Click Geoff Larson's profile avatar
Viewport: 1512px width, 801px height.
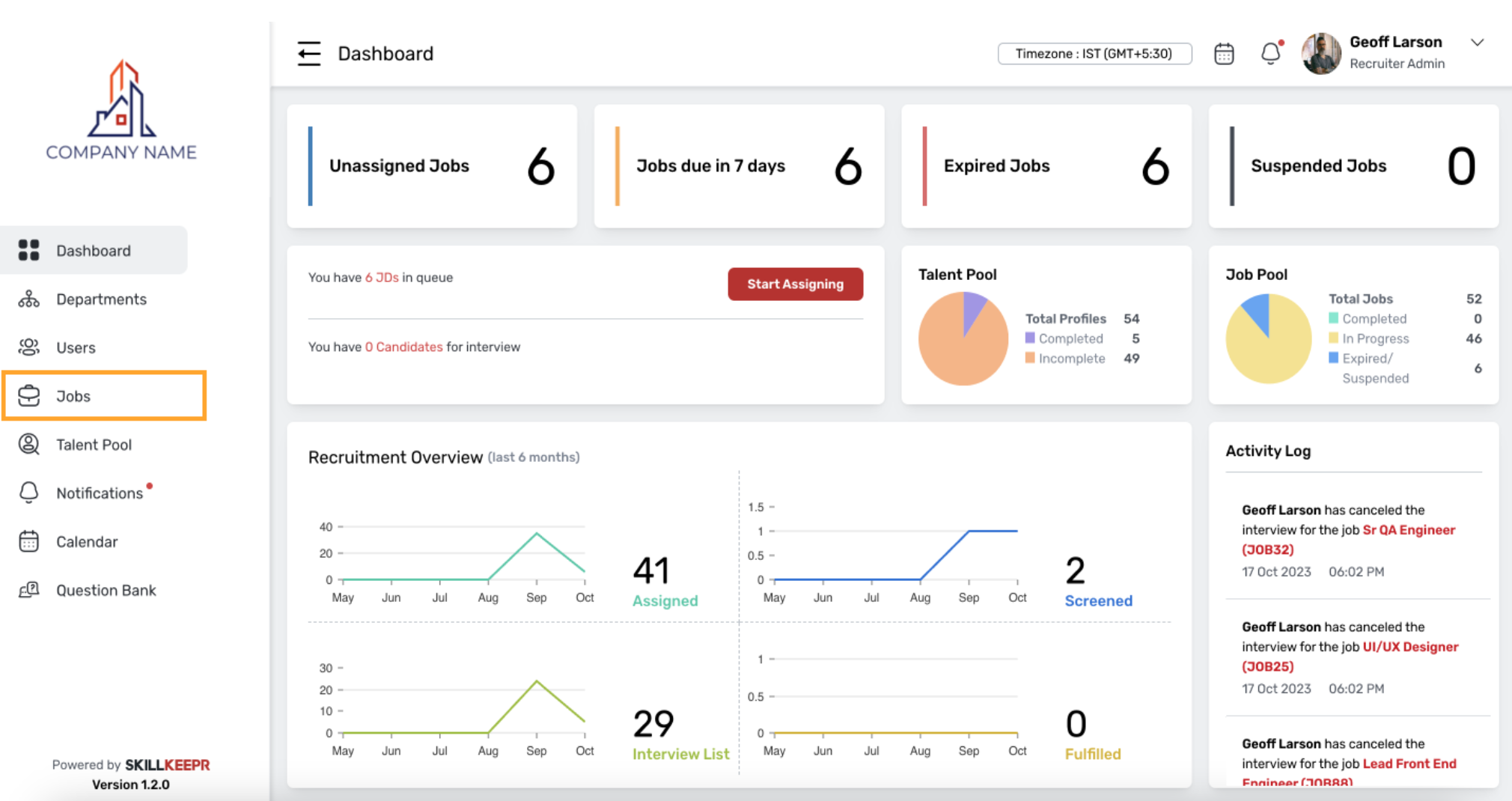(1321, 54)
